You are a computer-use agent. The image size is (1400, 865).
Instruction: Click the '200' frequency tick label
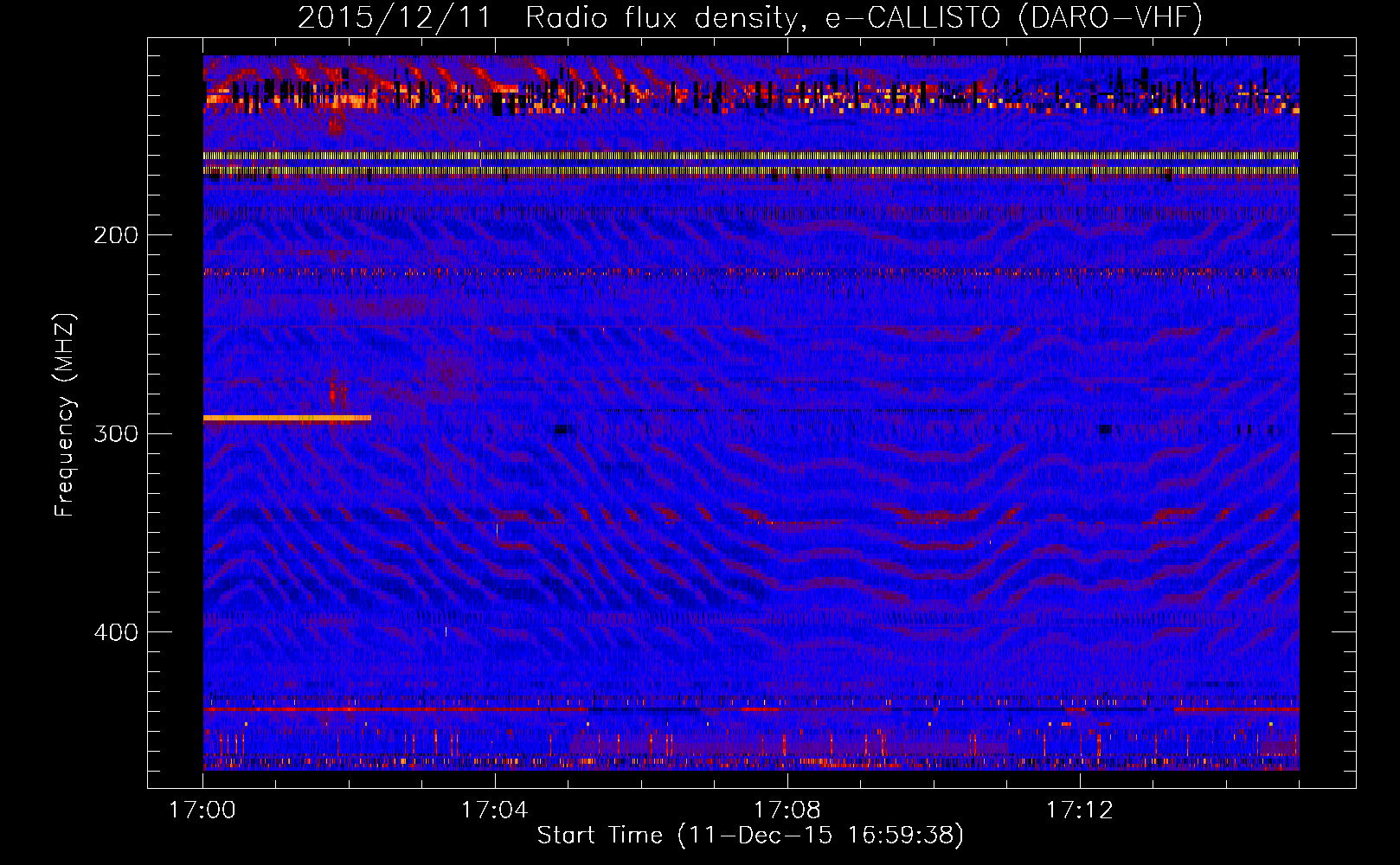coord(116,235)
